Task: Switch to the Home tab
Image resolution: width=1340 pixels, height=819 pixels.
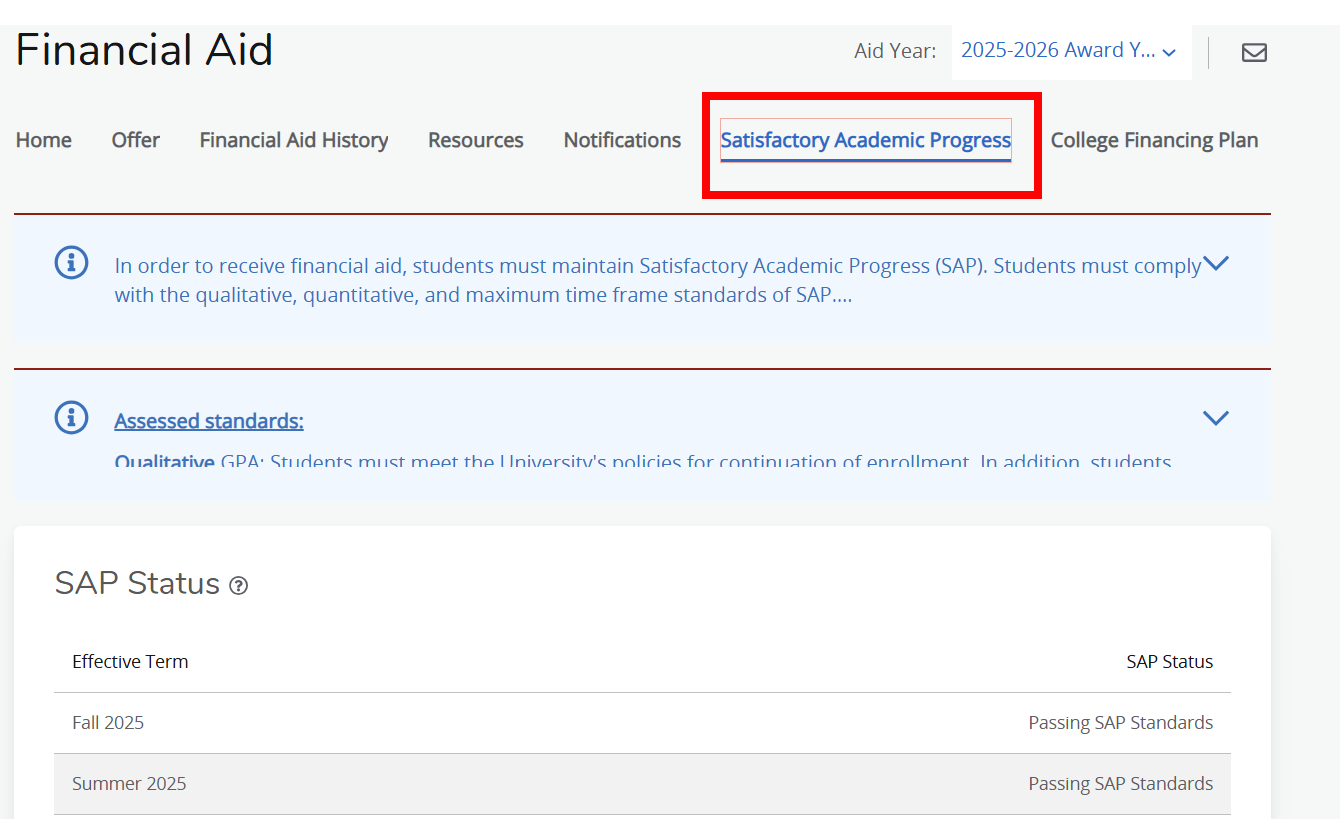Action: 43,140
